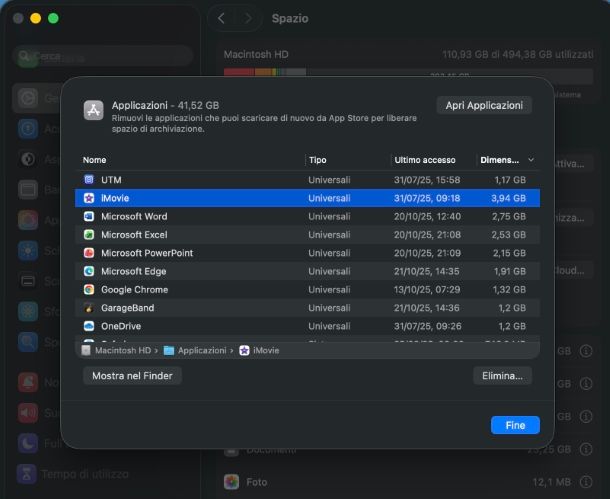Click the Macintosh HD disk icon in path bar
The height and width of the screenshot is (499, 610).
click(x=86, y=350)
